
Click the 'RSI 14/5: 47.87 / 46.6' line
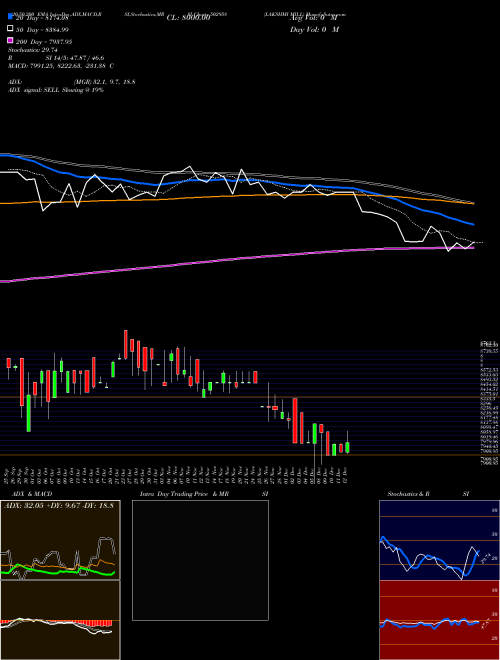[x=56, y=58]
